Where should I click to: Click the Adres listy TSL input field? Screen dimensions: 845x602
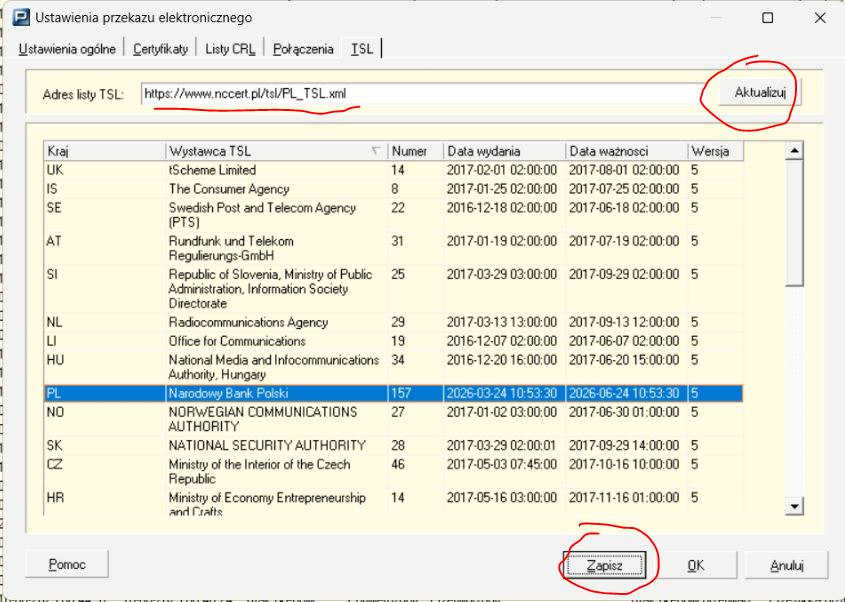coord(420,94)
